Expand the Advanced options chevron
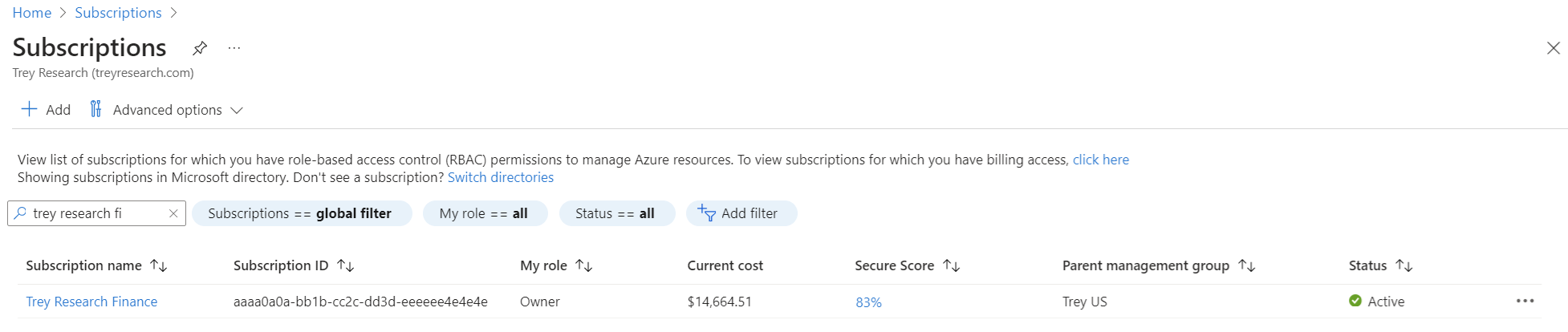Viewport: 1568px width, 332px height. click(x=237, y=110)
